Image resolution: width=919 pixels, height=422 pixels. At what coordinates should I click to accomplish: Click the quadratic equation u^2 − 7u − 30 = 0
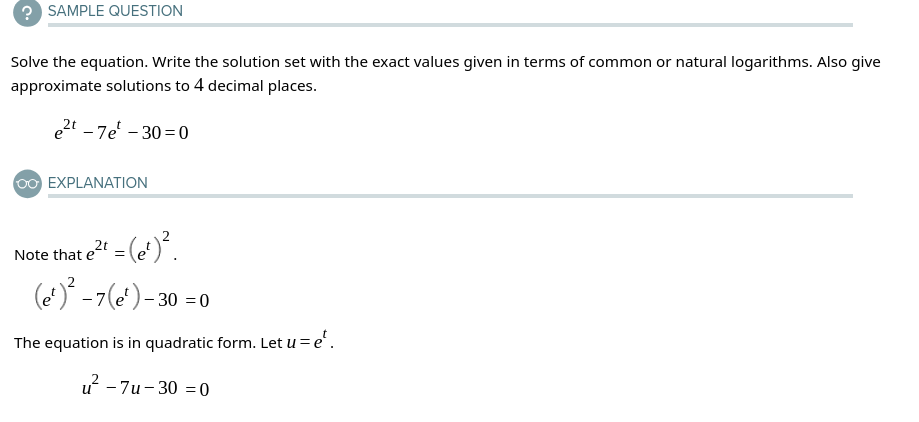(145, 387)
